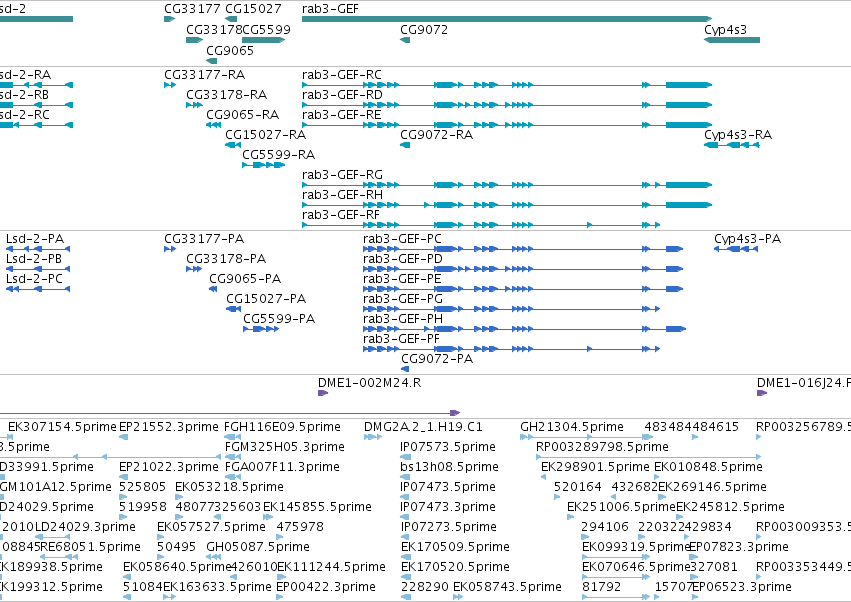Open EST EK307154.5prime
The height and width of the screenshot is (602, 851).
point(62,427)
